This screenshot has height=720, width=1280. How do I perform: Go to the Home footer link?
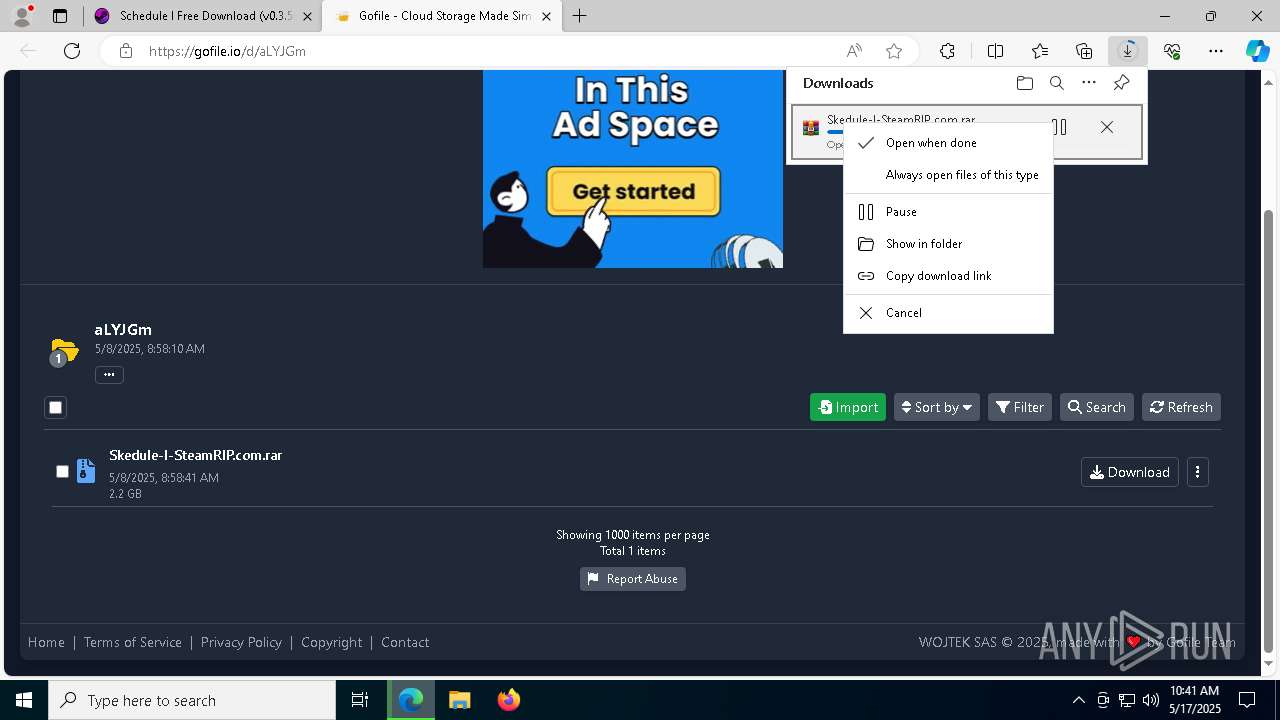pos(46,642)
